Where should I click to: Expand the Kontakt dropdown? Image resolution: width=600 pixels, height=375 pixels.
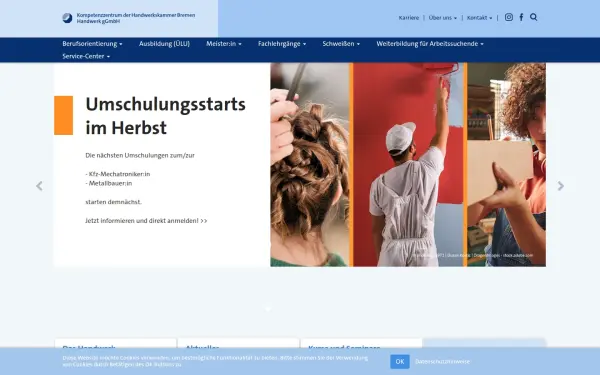point(479,18)
